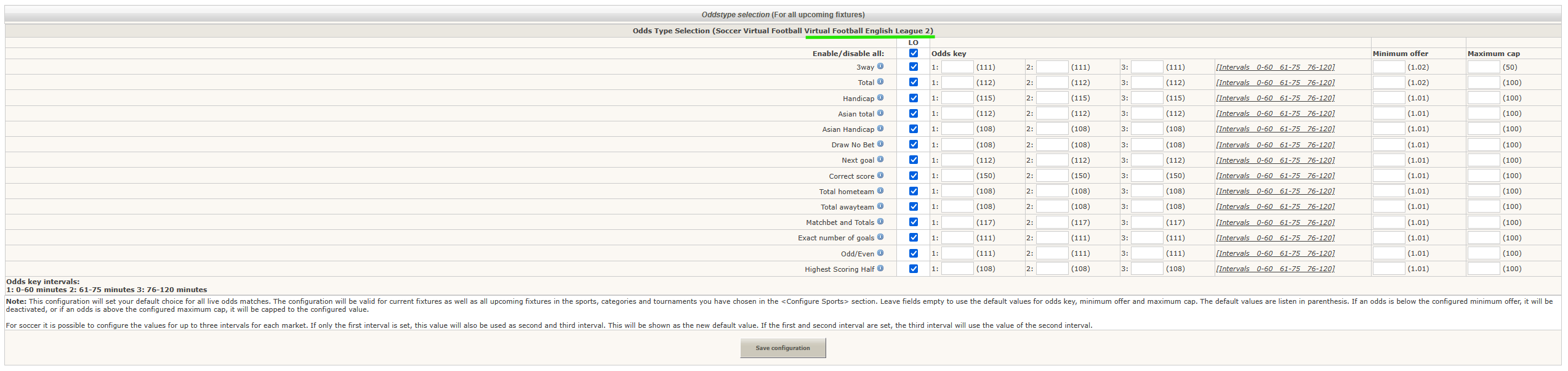Toggle the Enable/disable all checkbox
Viewport: 1568px width, 371px height.
click(x=914, y=54)
